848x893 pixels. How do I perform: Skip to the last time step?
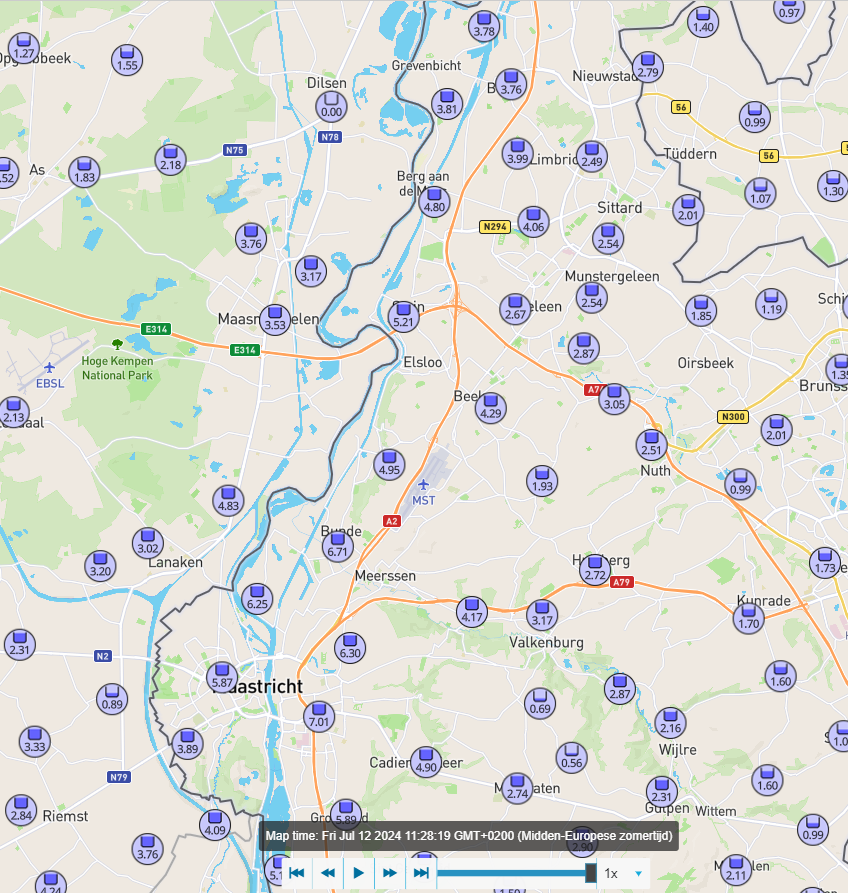(421, 873)
